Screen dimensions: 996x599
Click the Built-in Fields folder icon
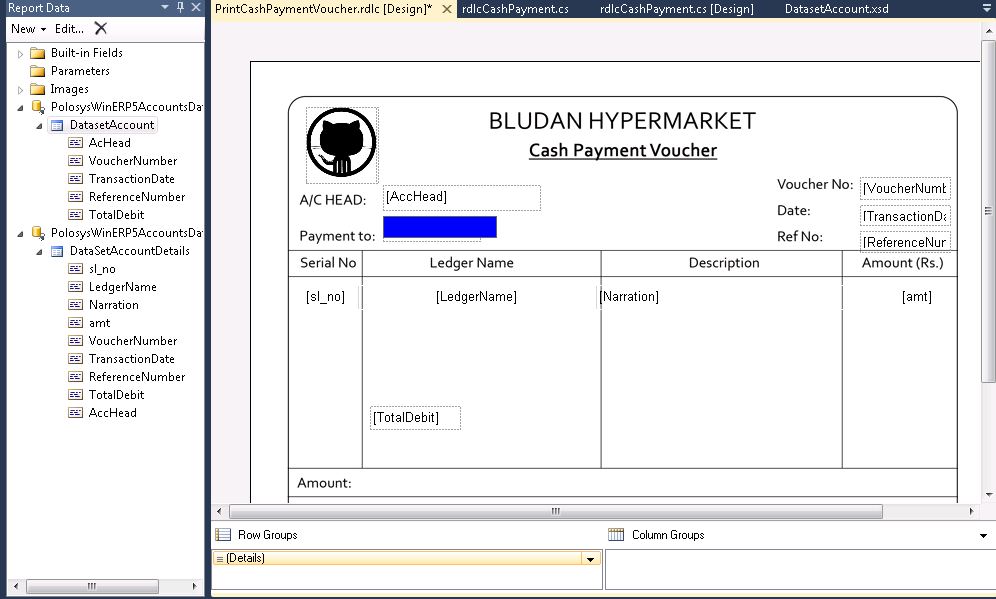tap(38, 53)
